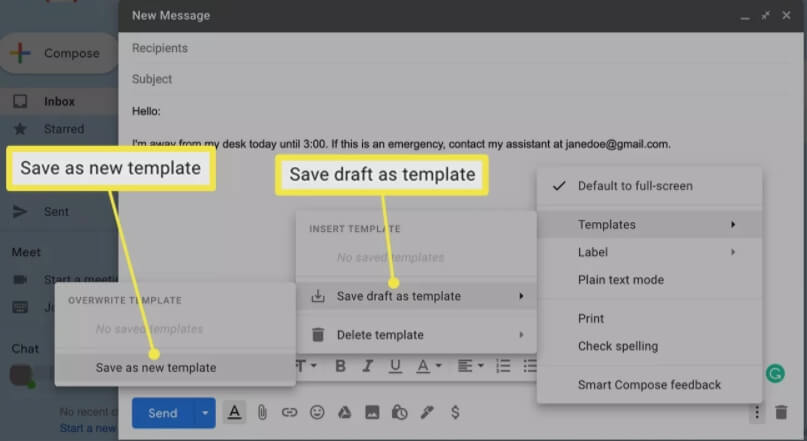Click in the message body text
This screenshot has width=807, height=441.
[x=401, y=144]
